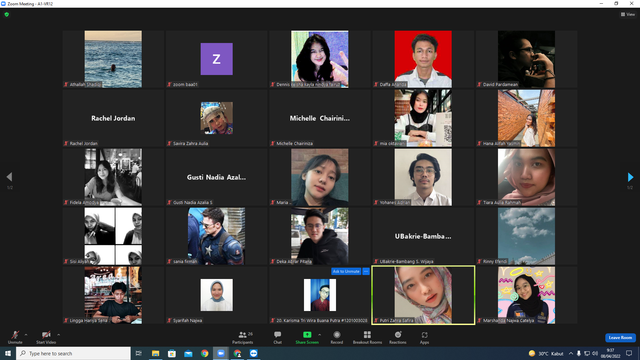
Task: Open Google Chrome from the taskbar
Action: [204, 353]
